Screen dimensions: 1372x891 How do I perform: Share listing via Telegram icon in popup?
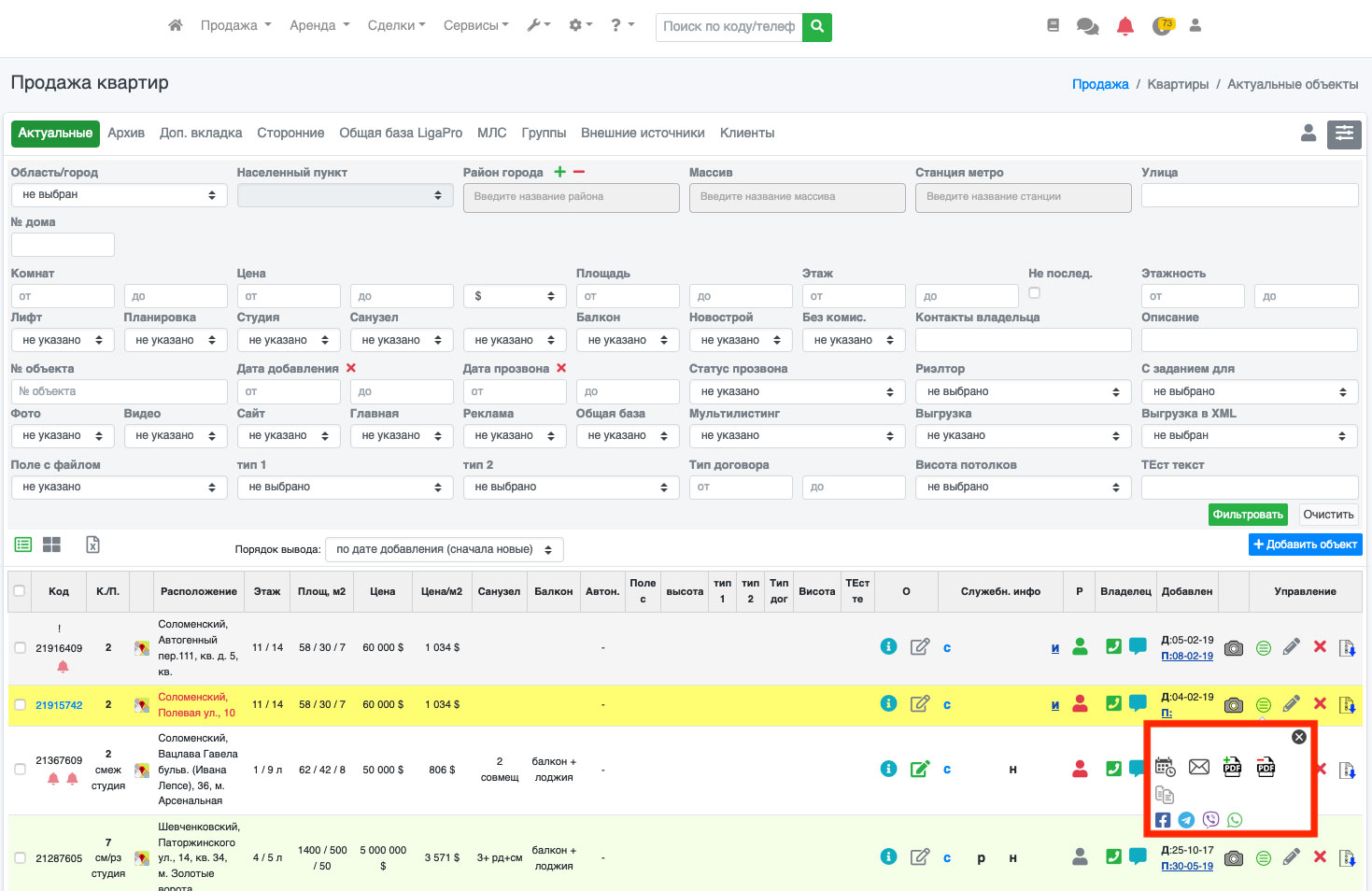pyautogui.click(x=1186, y=820)
